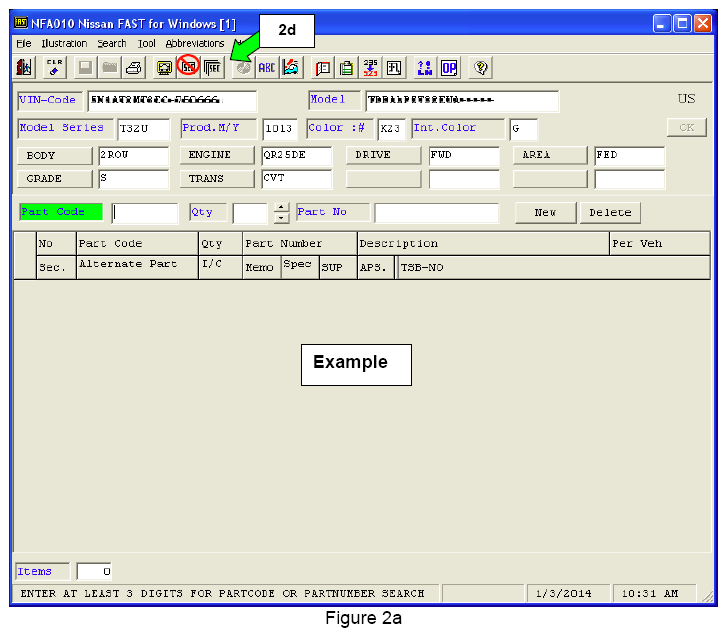The height and width of the screenshot is (637, 727).
Task: Click the Part No input field
Action: tap(436, 213)
